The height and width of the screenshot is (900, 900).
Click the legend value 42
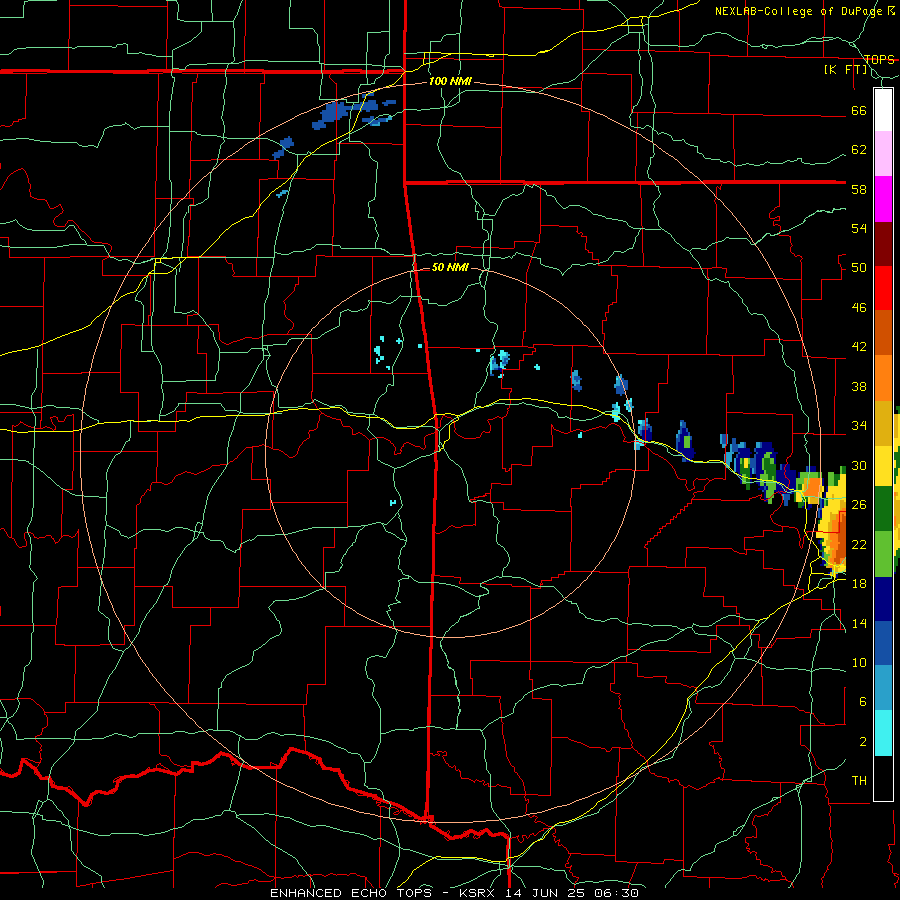(859, 347)
